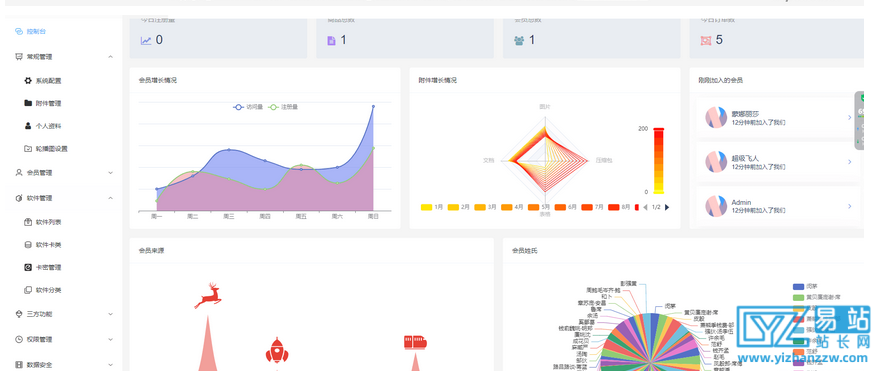
Task: Open 软件列表 icon in sidebar
Action: click(28, 222)
